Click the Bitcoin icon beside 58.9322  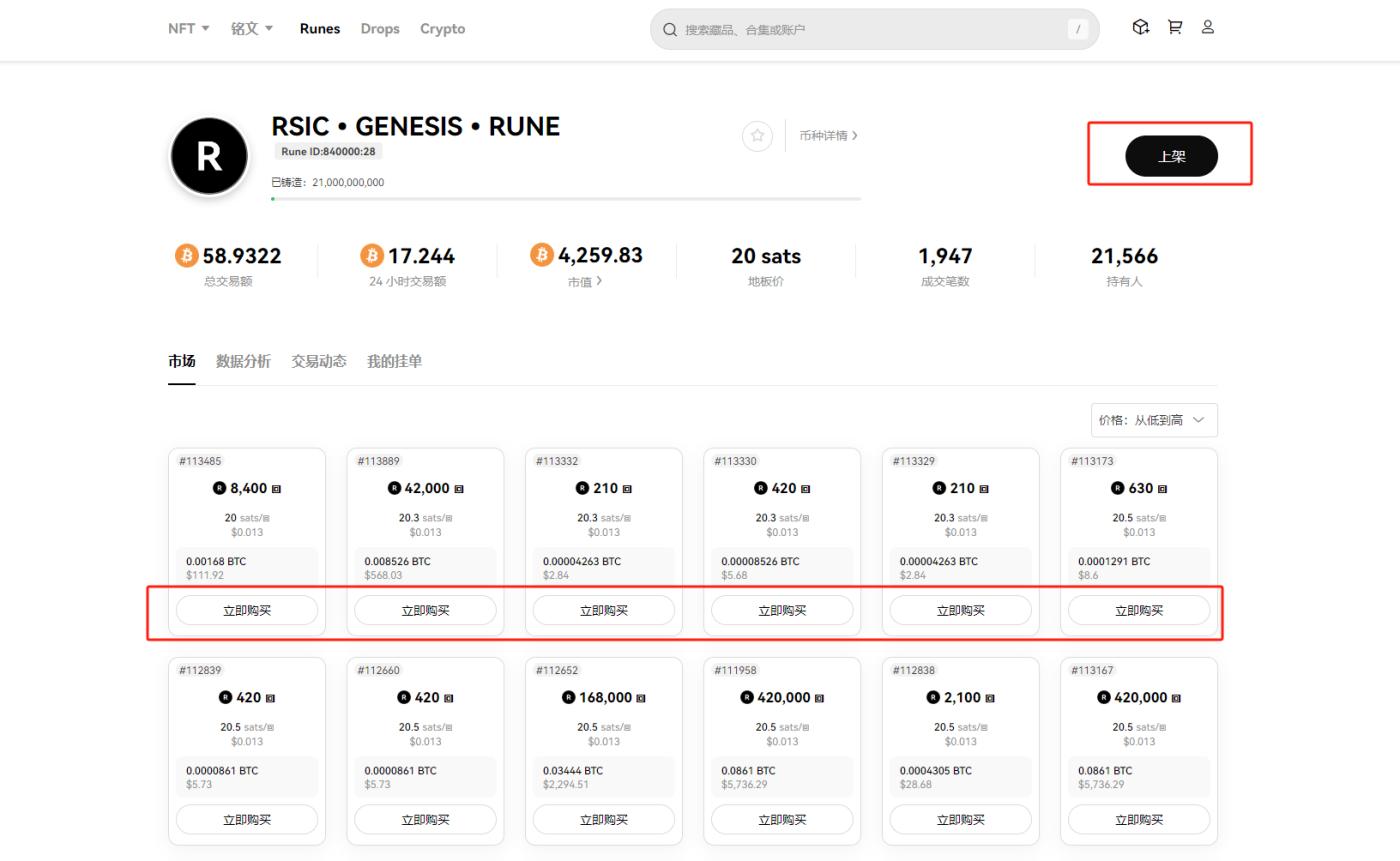(186, 256)
